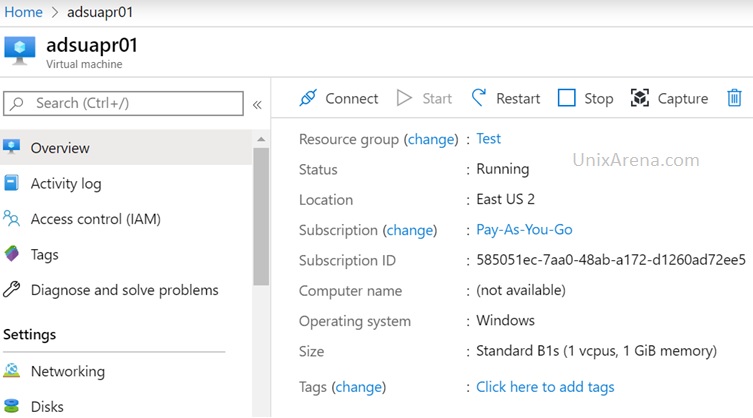The image size is (753, 418).
Task: Click change link next to Resource group
Action: [431, 139]
